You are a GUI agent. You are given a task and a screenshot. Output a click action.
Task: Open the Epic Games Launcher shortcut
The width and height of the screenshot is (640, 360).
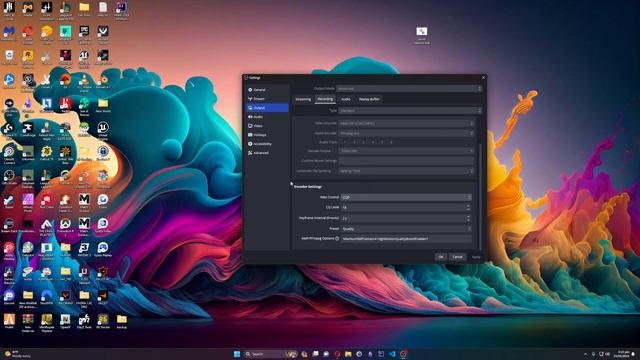pyautogui.click(x=84, y=33)
